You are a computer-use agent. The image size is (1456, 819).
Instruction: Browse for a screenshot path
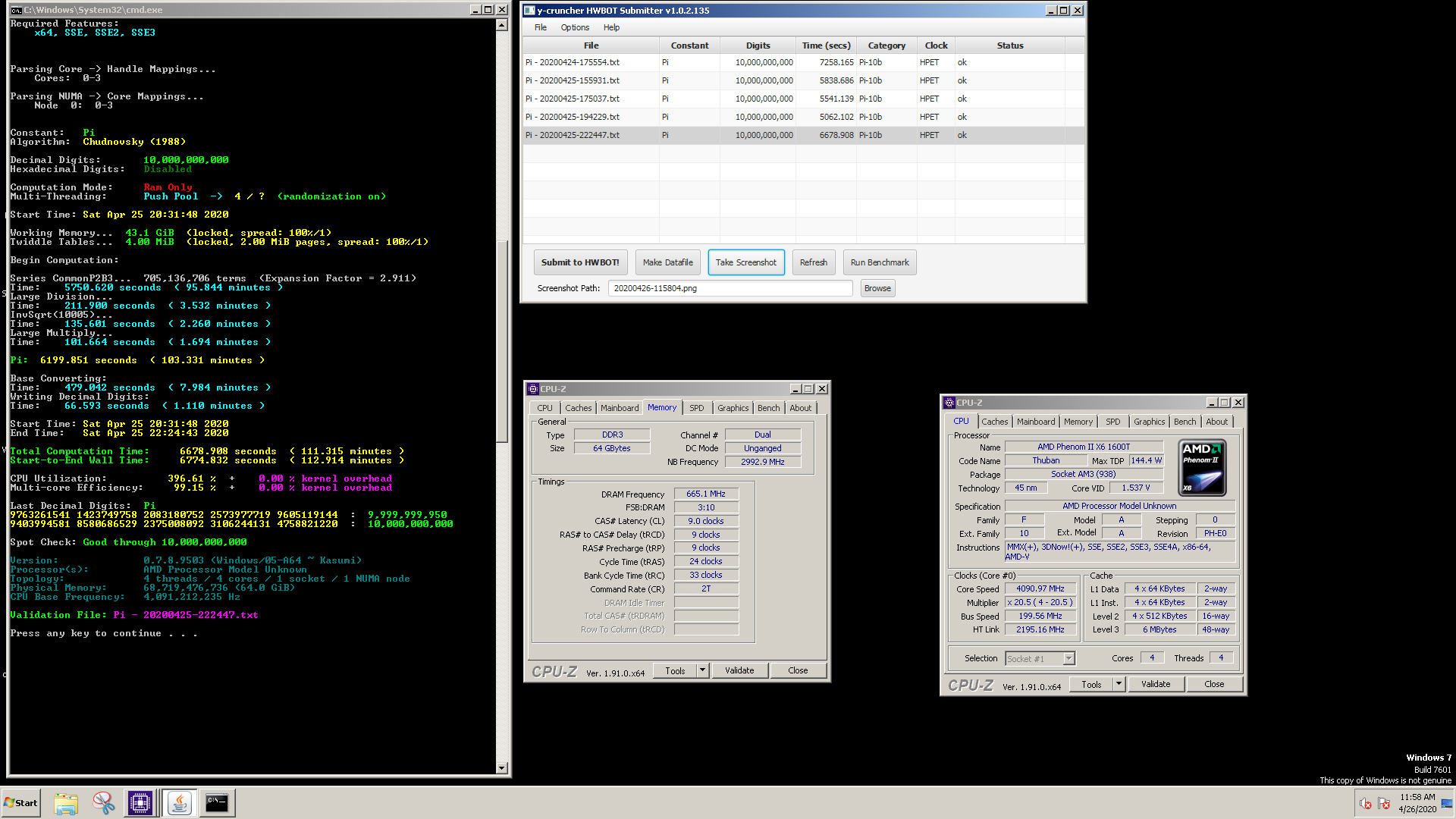877,288
